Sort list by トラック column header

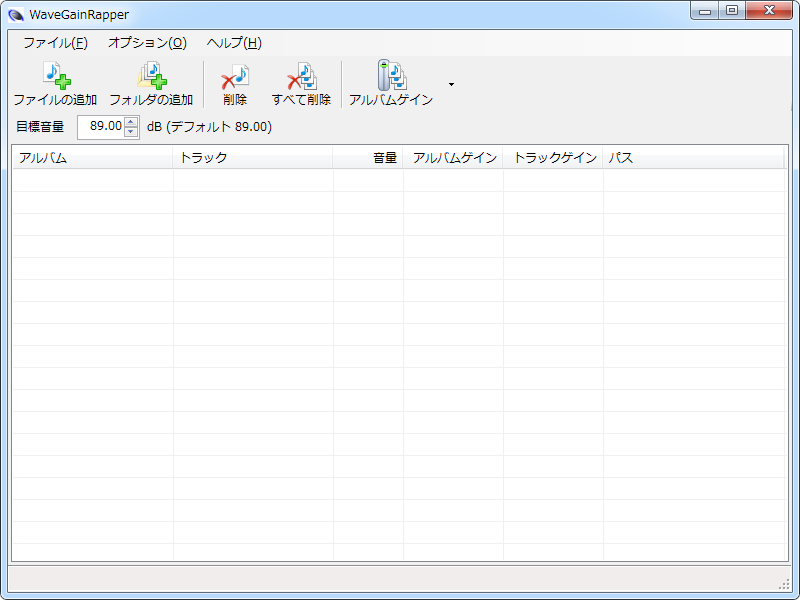(252, 158)
